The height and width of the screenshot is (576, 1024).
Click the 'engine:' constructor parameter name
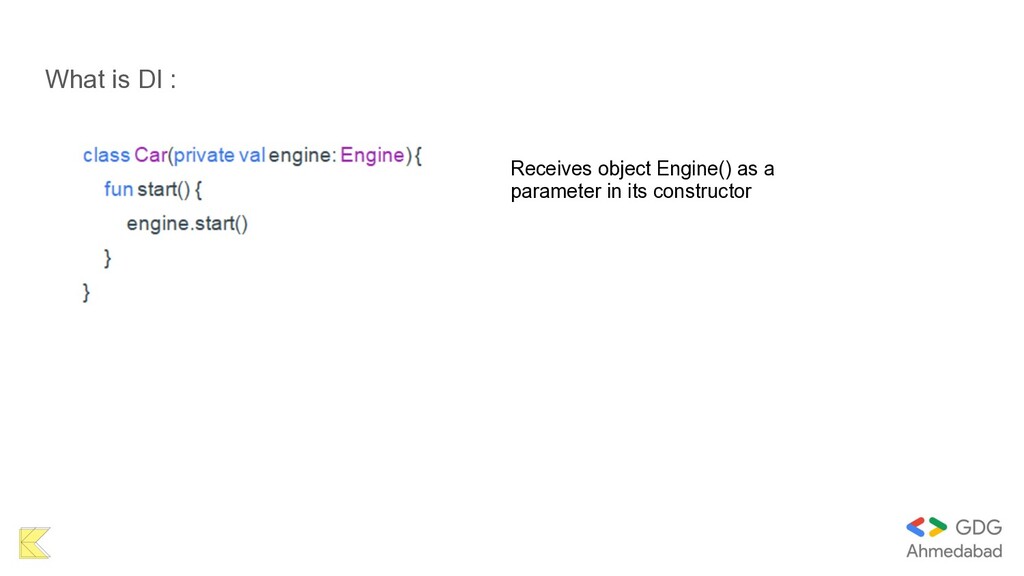click(x=302, y=156)
